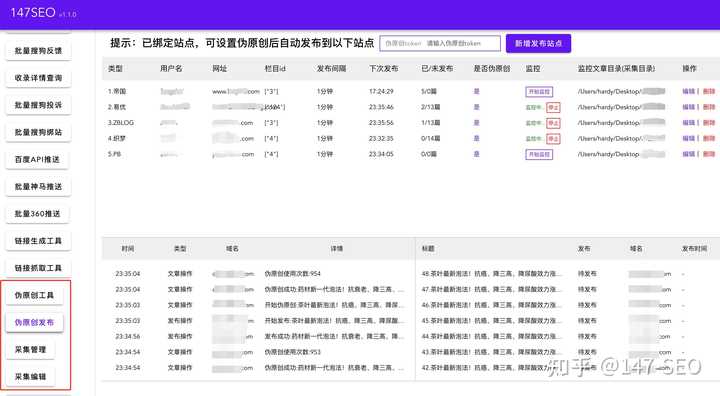Image resolution: width=720 pixels, height=396 pixels.
Task: Select the 伪原创发布 sidebar item
Action: (34, 322)
